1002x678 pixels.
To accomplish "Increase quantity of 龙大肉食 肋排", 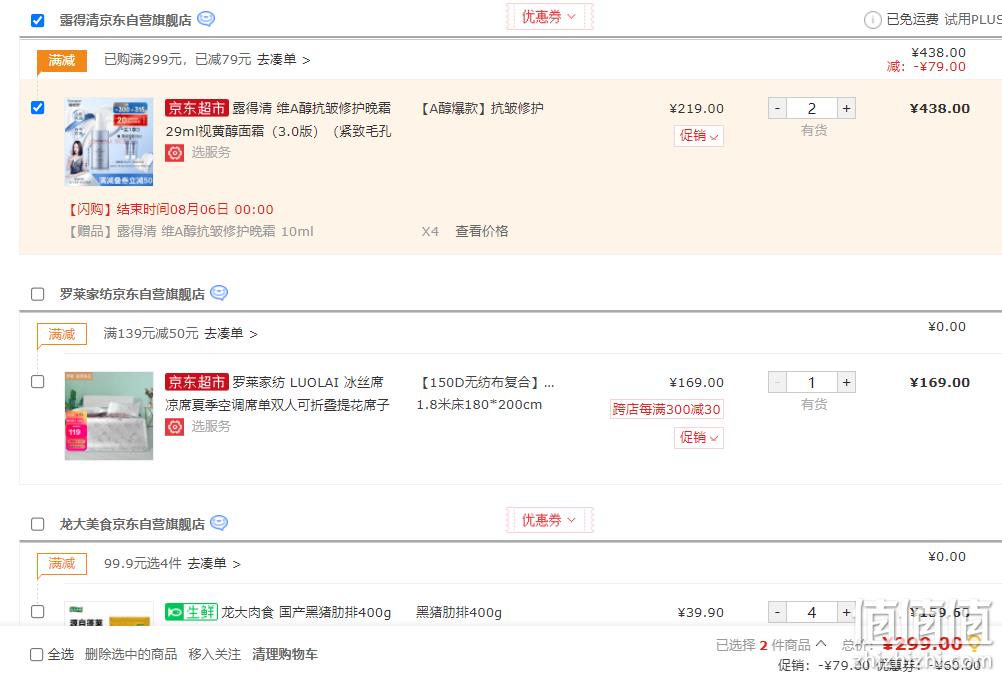I will click(x=846, y=612).
